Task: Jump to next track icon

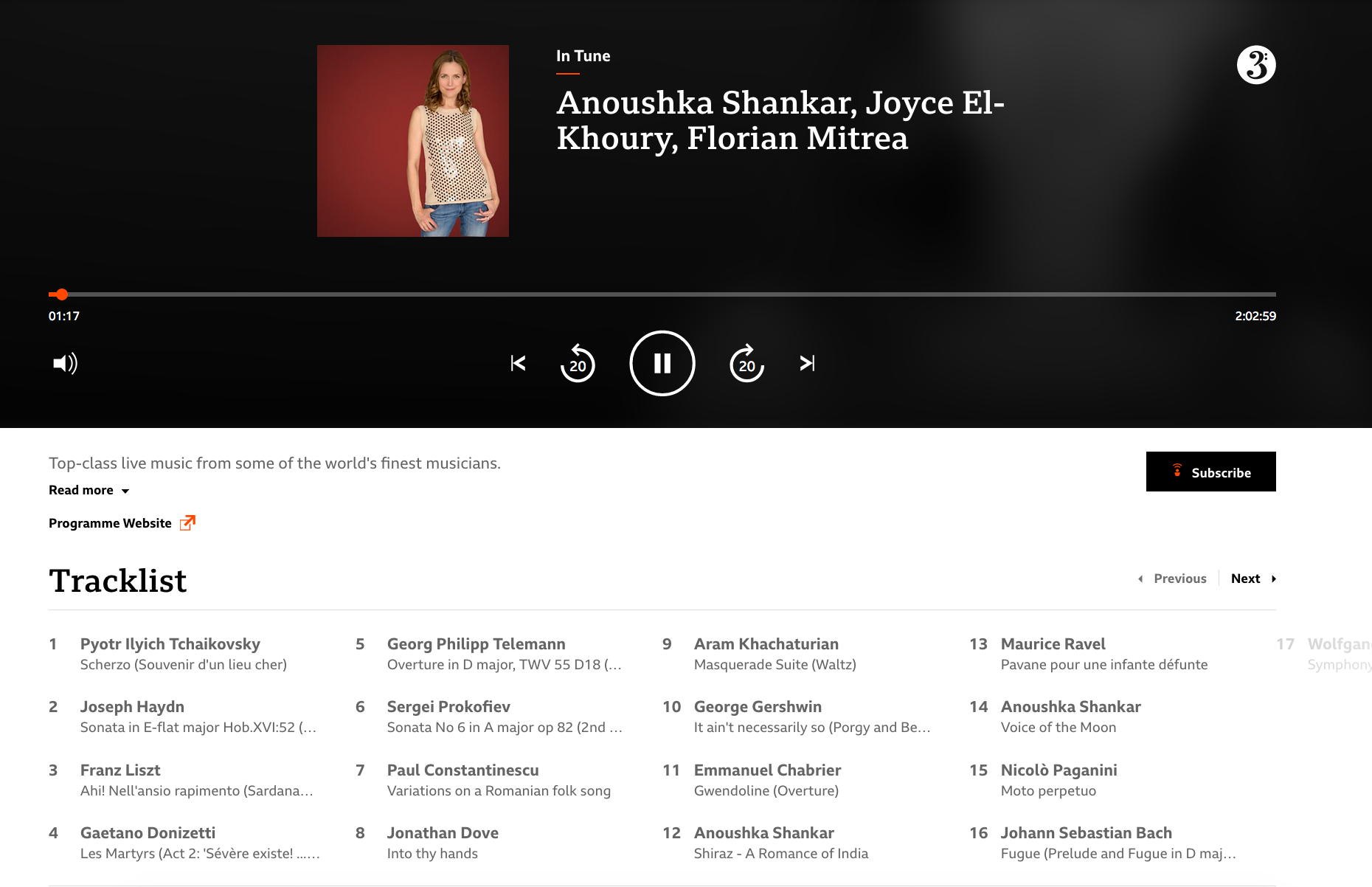Action: coord(807,363)
